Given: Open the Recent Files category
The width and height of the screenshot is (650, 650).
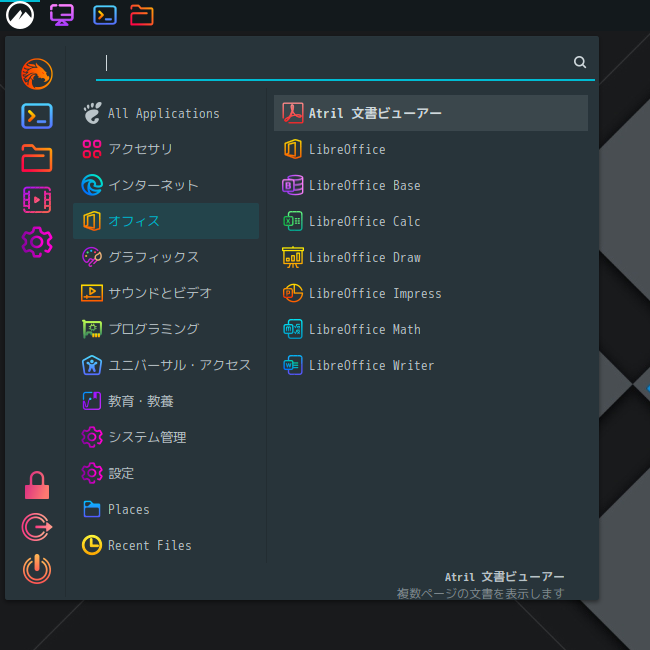Looking at the screenshot, I should click(166, 546).
